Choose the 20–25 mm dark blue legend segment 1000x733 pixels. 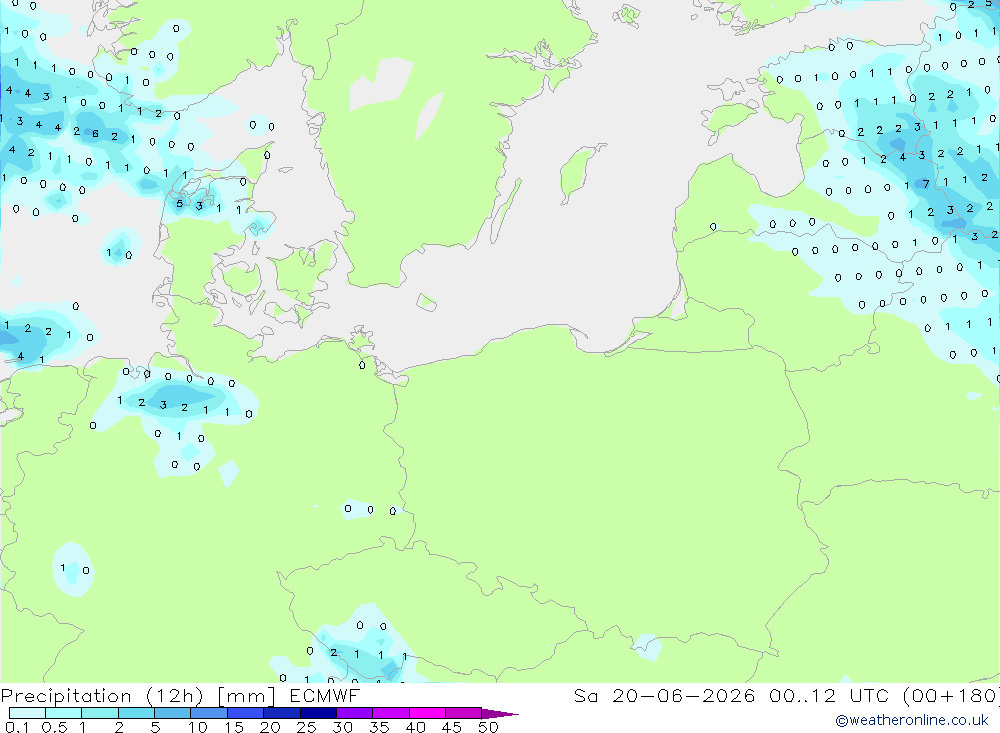pos(281,713)
